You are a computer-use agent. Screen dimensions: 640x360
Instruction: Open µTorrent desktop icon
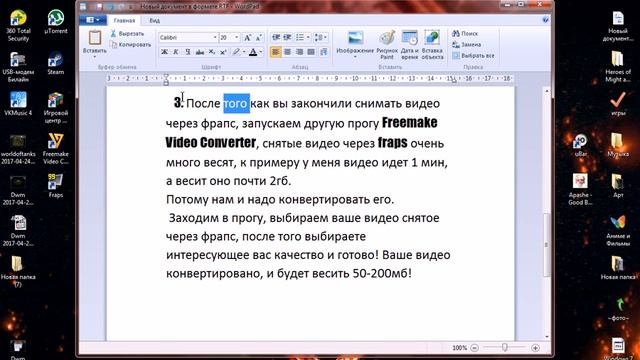point(56,22)
